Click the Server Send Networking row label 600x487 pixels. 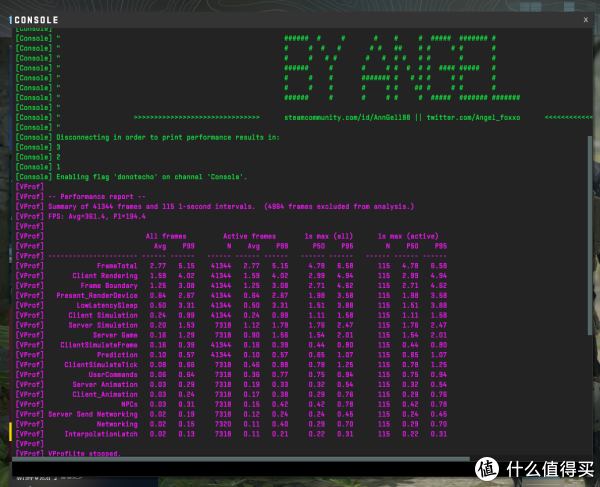click(x=92, y=413)
